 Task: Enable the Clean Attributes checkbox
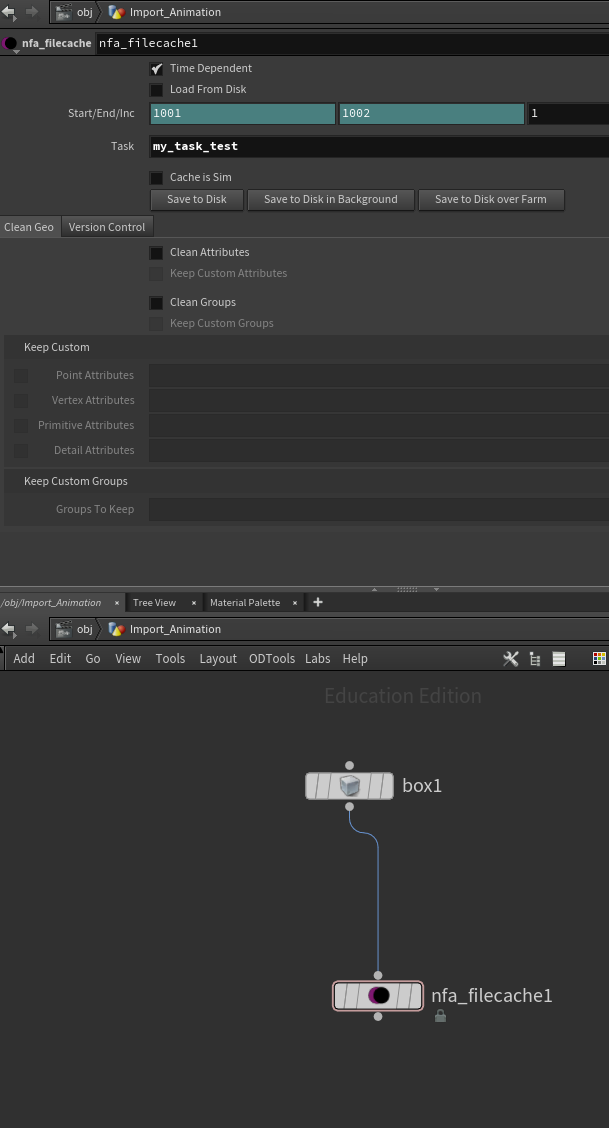point(156,253)
